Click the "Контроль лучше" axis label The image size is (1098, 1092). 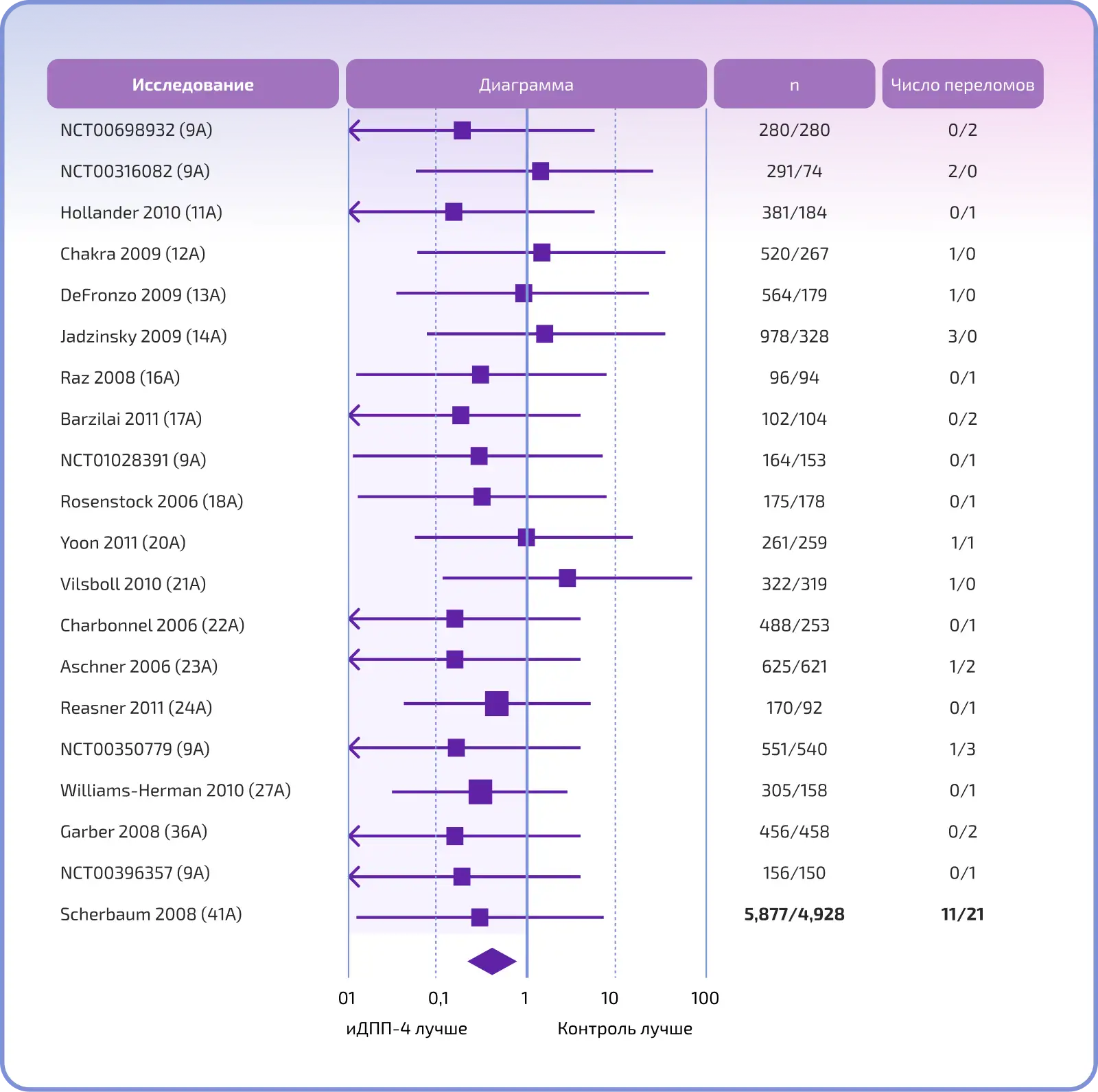tap(624, 1028)
